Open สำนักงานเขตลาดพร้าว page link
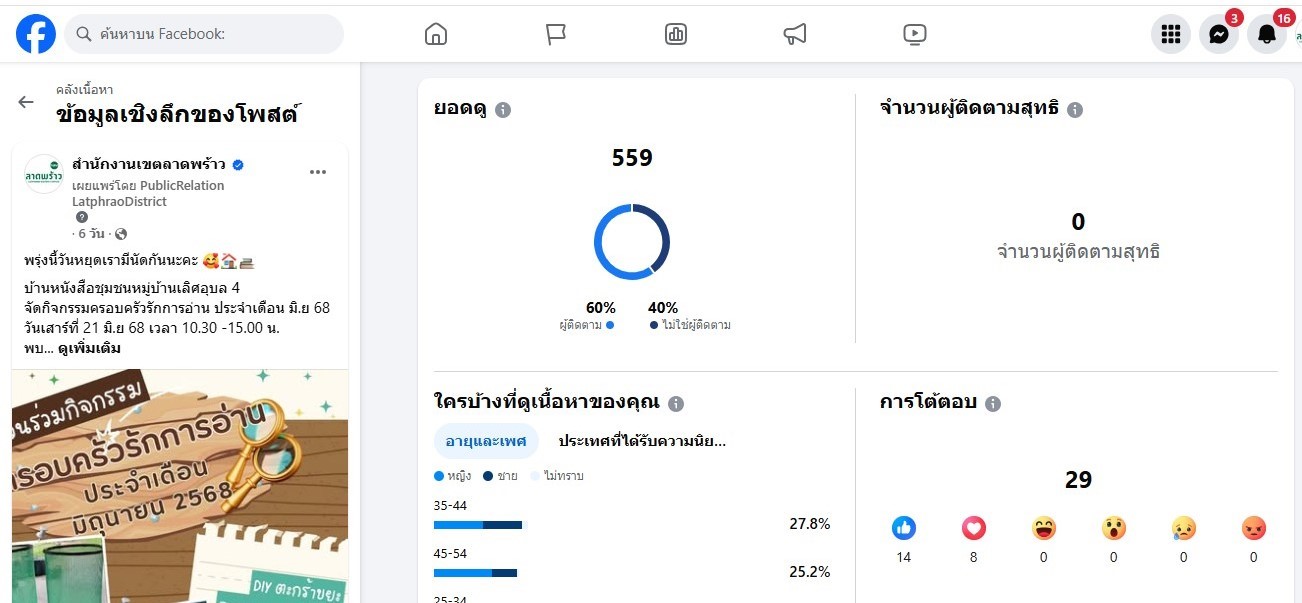 coord(149,164)
